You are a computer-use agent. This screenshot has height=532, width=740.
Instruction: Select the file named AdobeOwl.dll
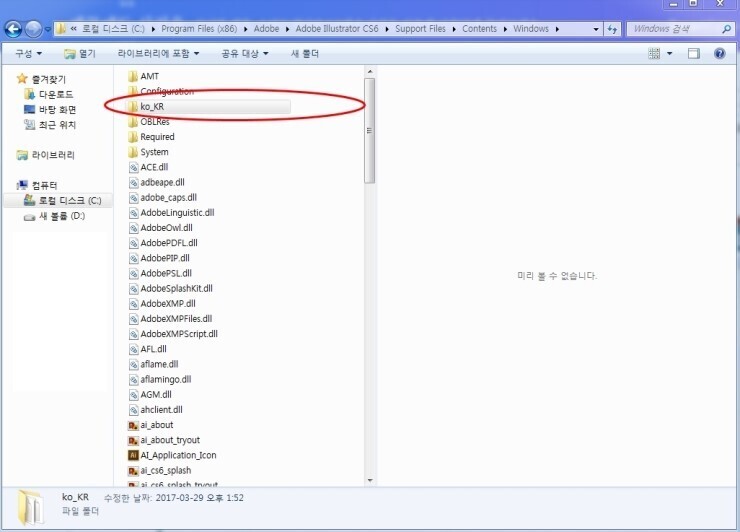(167, 228)
